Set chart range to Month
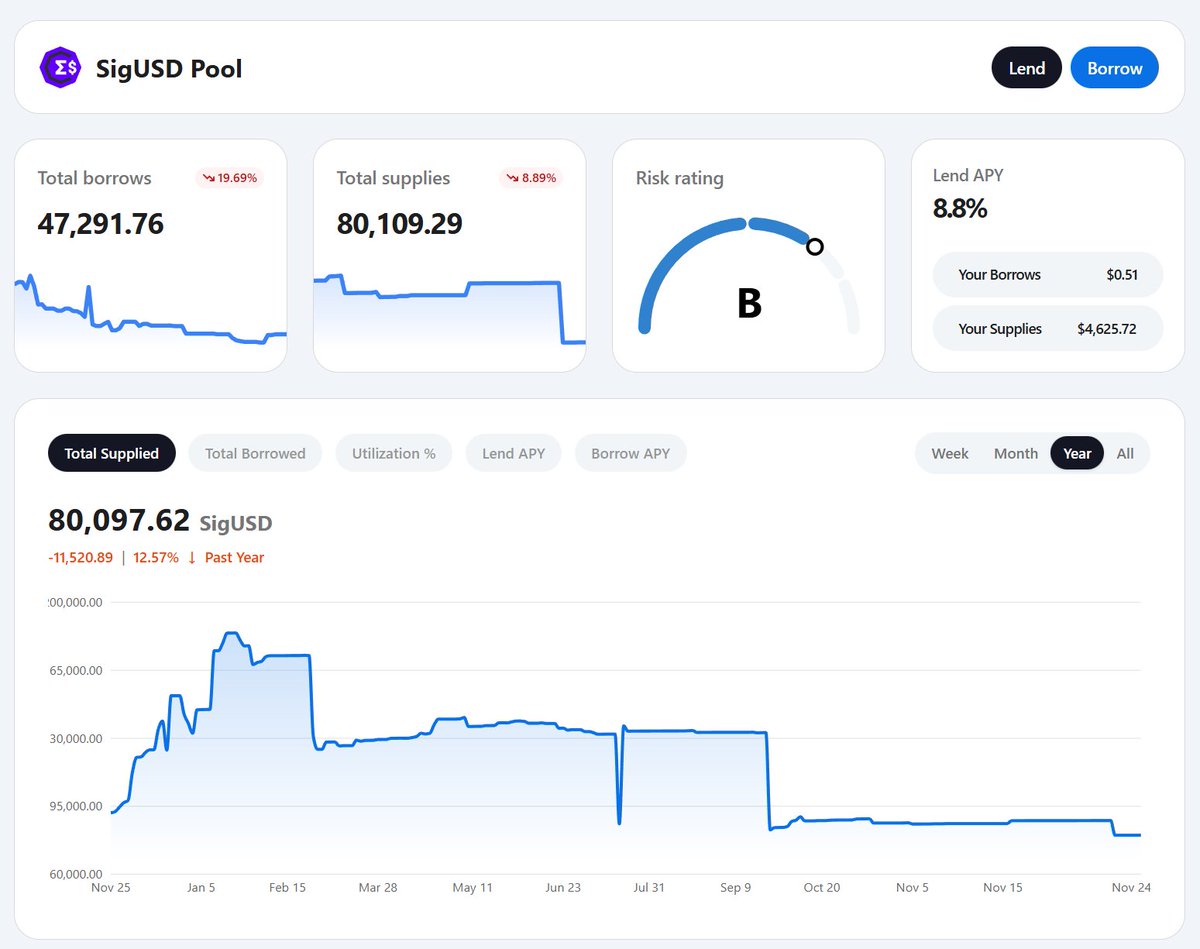The image size is (1200, 949). pos(1016,453)
